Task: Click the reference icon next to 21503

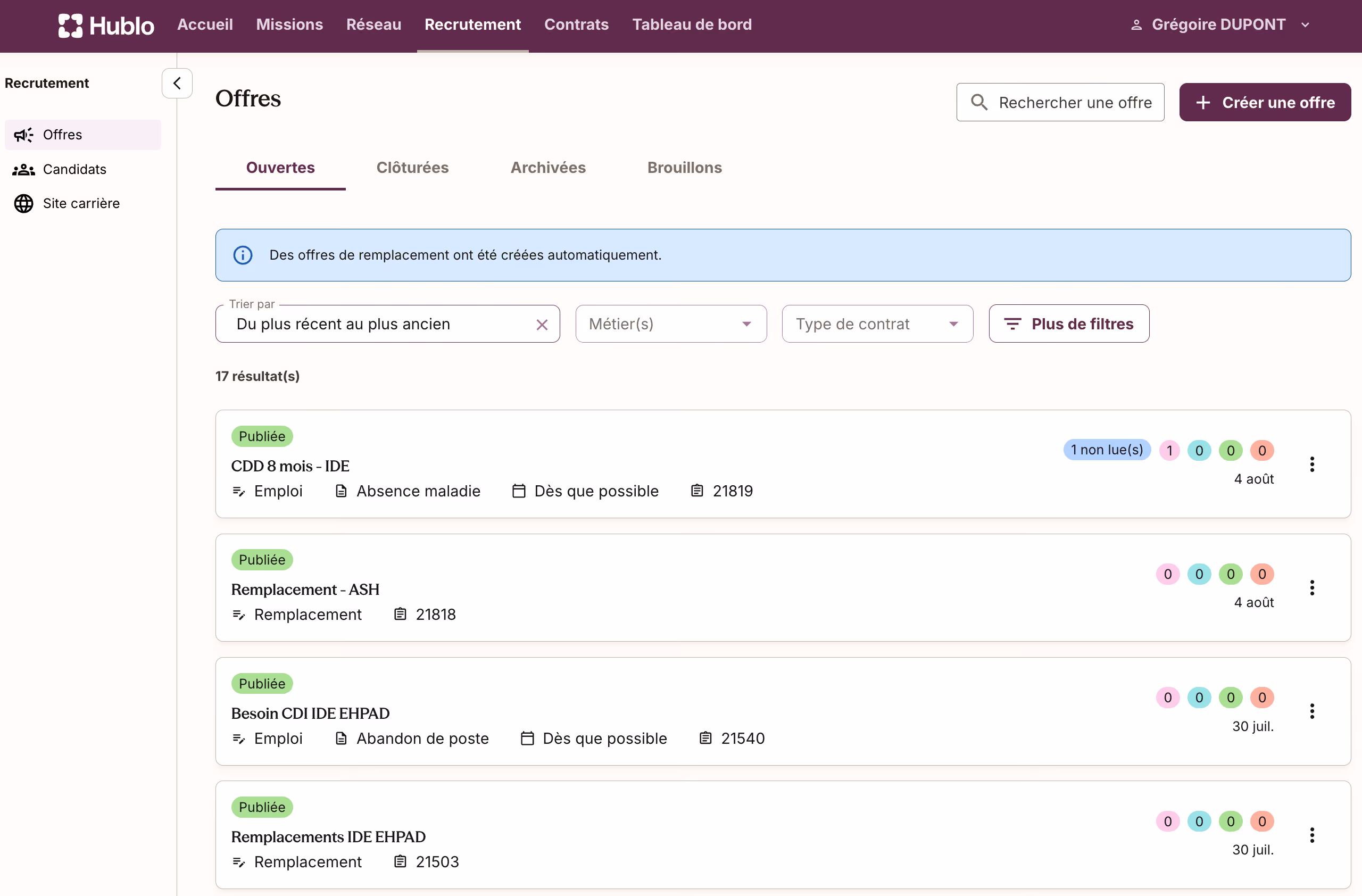Action: coord(400,861)
